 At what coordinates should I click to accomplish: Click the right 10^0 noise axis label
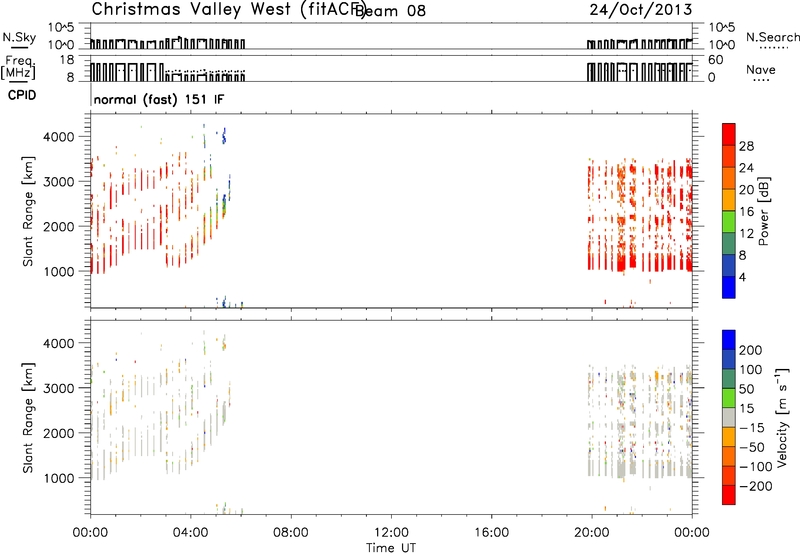point(722,45)
